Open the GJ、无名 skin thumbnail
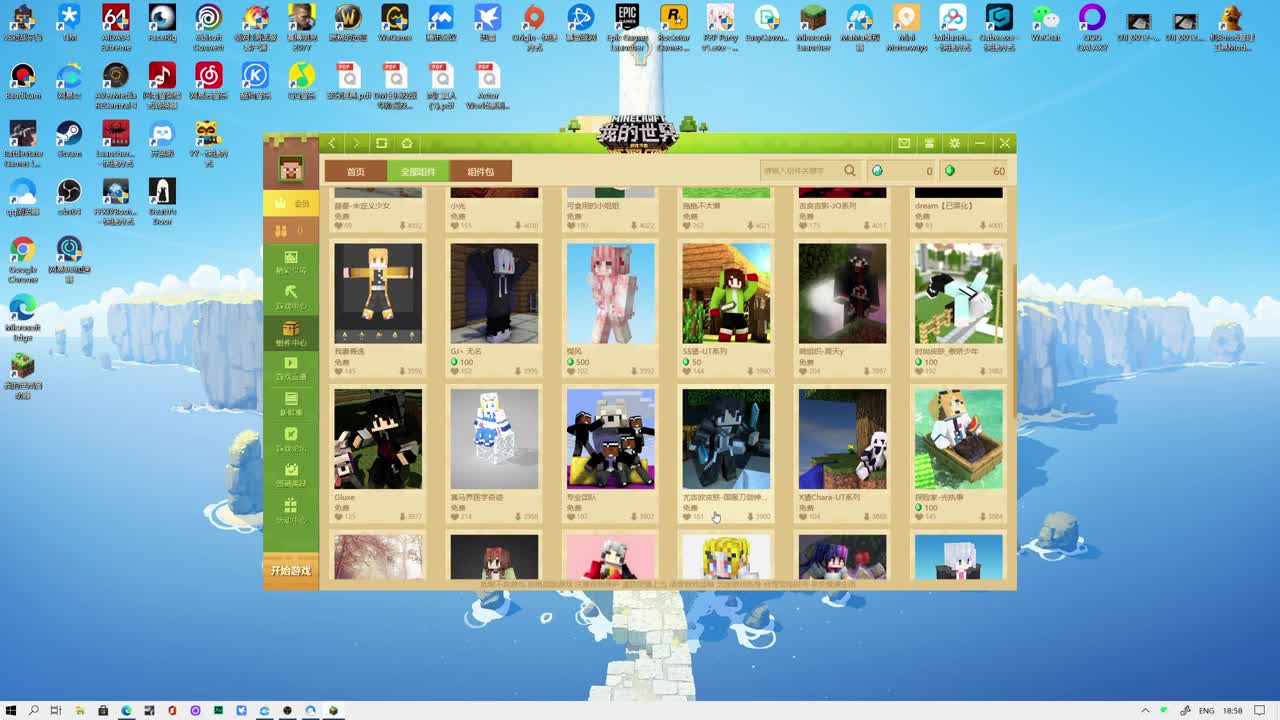Screen dimensions: 1280x720 pos(494,293)
